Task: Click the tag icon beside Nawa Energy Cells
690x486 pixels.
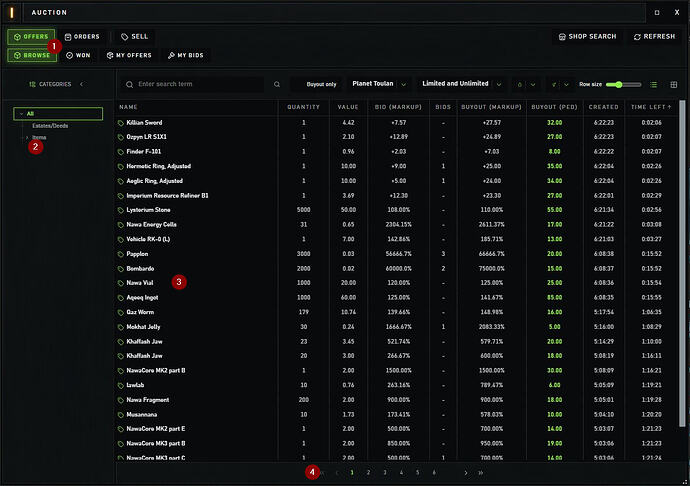Action: pyautogui.click(x=121, y=225)
